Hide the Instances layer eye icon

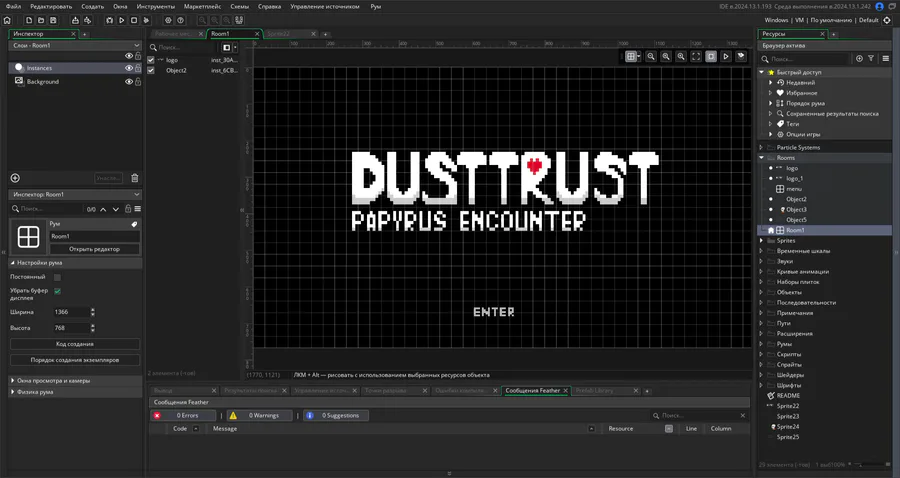pyautogui.click(x=129, y=68)
